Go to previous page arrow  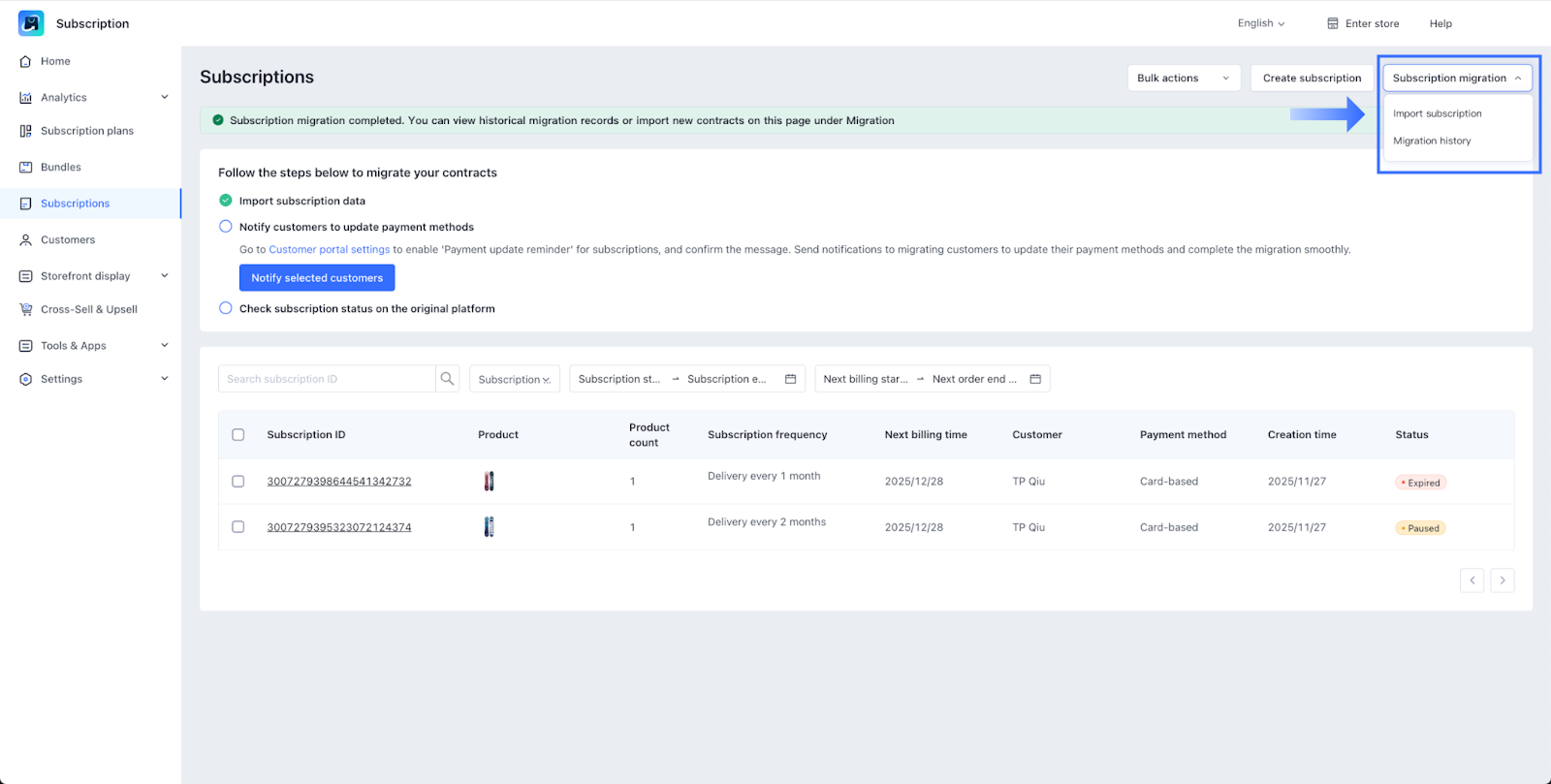pyautogui.click(x=1472, y=580)
